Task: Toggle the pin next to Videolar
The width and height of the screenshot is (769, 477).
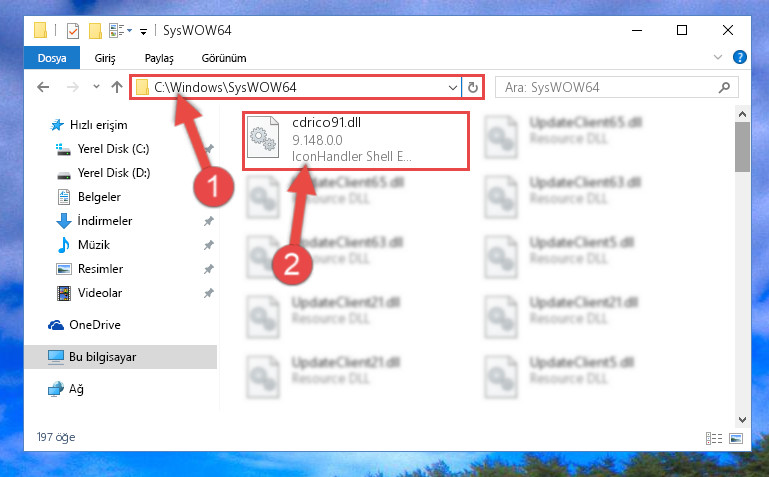Action: tap(209, 293)
